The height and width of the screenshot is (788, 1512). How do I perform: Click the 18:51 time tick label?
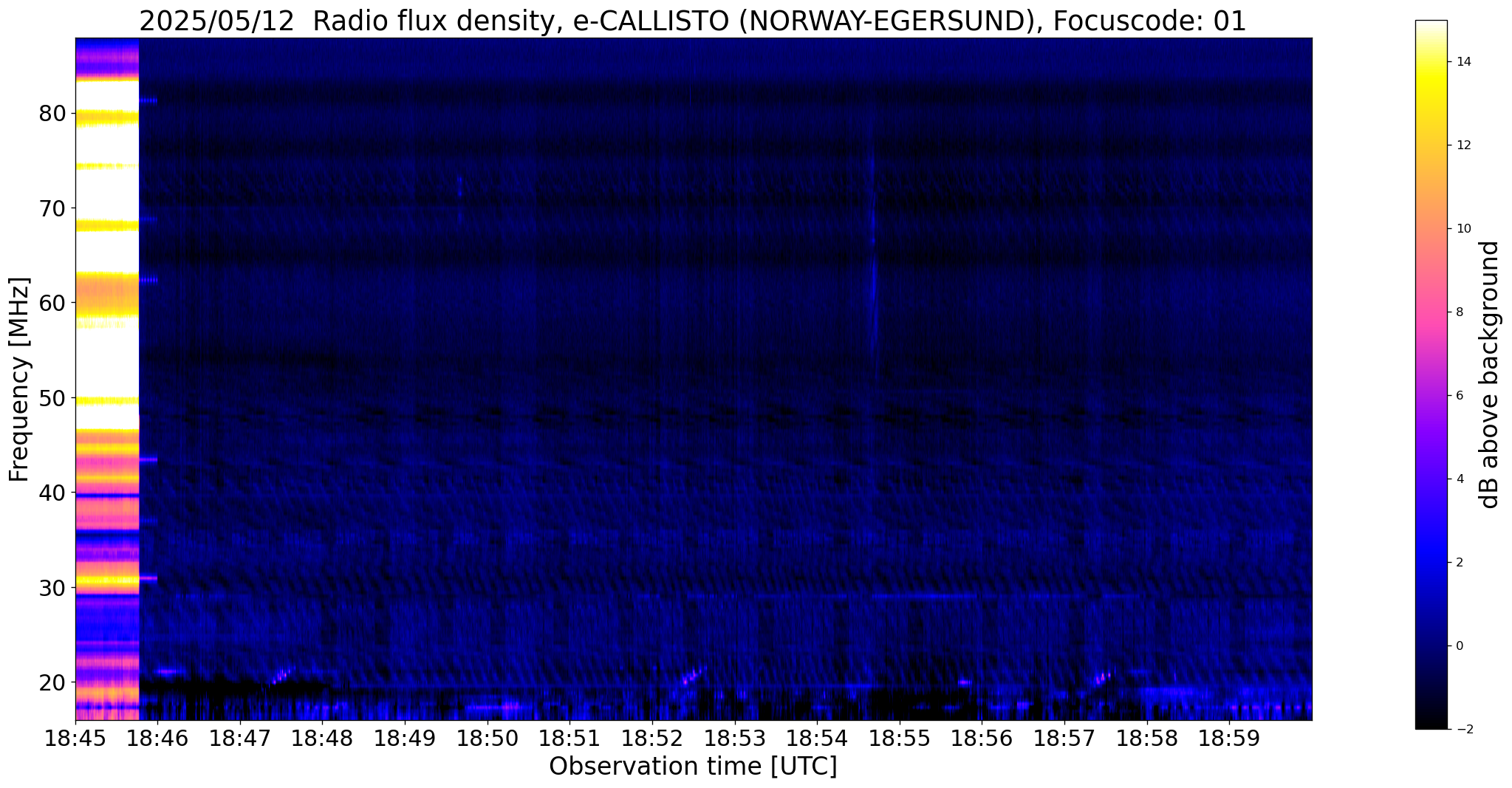pos(569,738)
